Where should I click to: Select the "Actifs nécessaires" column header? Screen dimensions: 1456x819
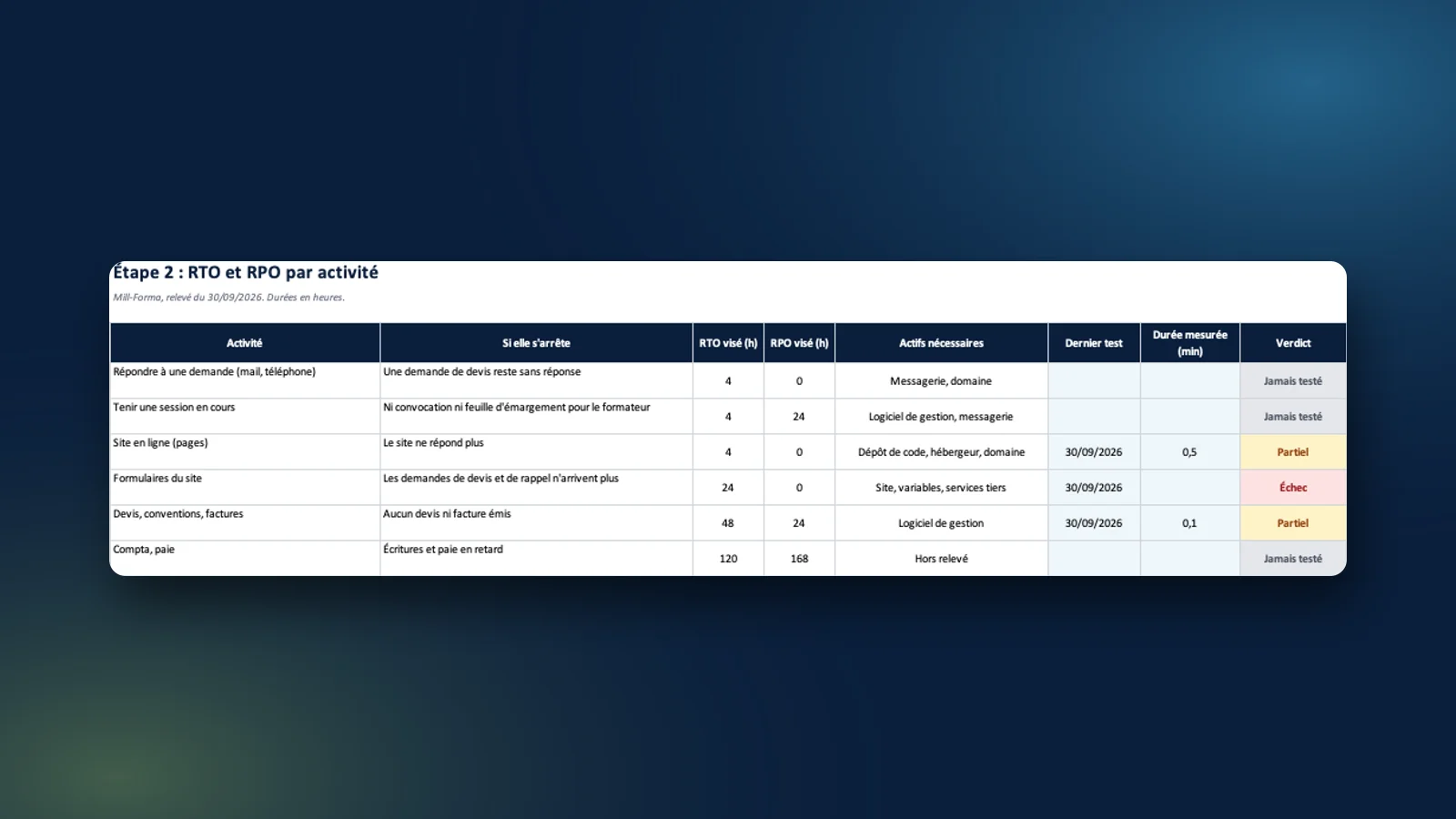click(941, 343)
